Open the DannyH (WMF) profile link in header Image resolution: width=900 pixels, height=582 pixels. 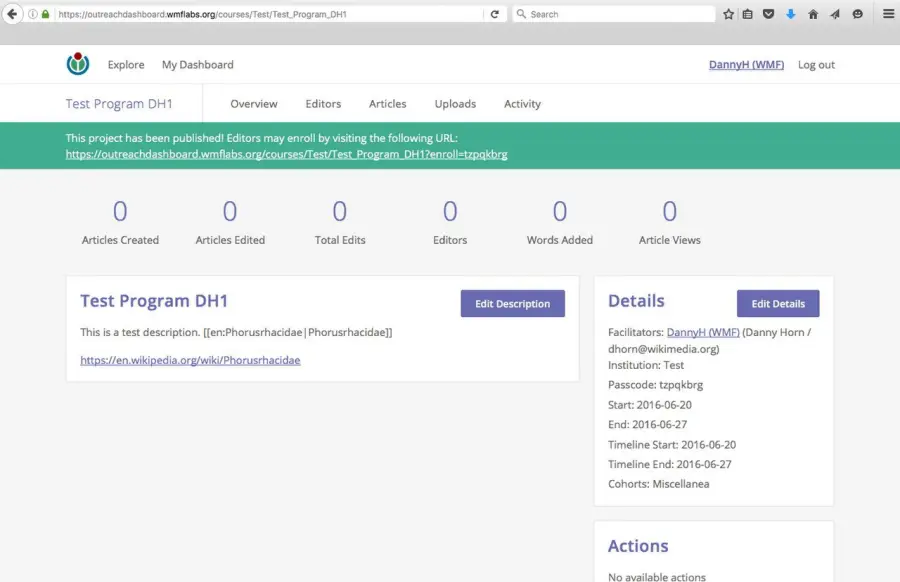[746, 65]
